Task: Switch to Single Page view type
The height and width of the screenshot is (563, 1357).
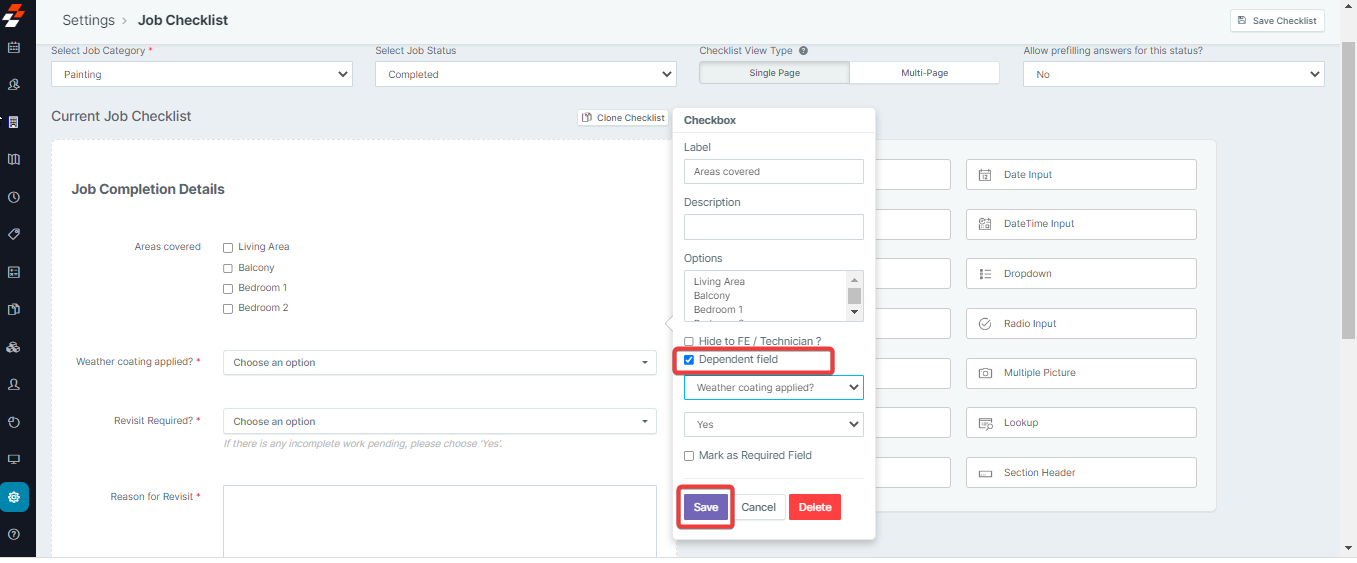Action: click(775, 73)
